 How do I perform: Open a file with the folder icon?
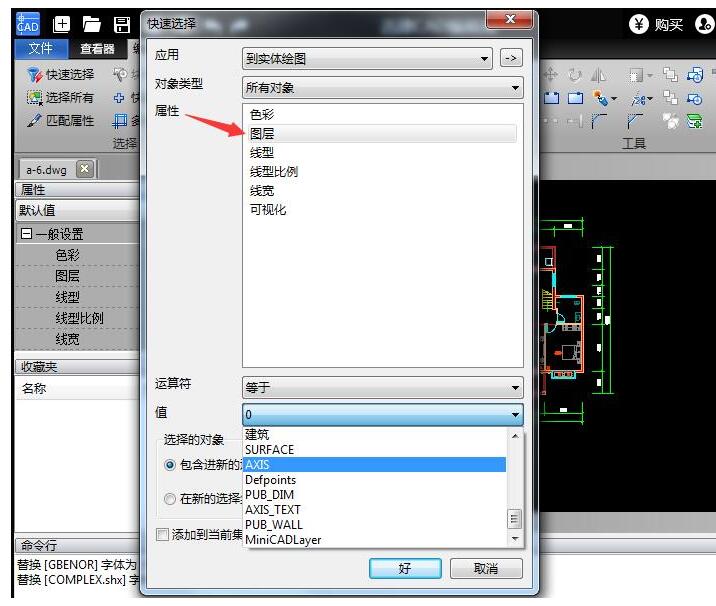(x=91, y=24)
